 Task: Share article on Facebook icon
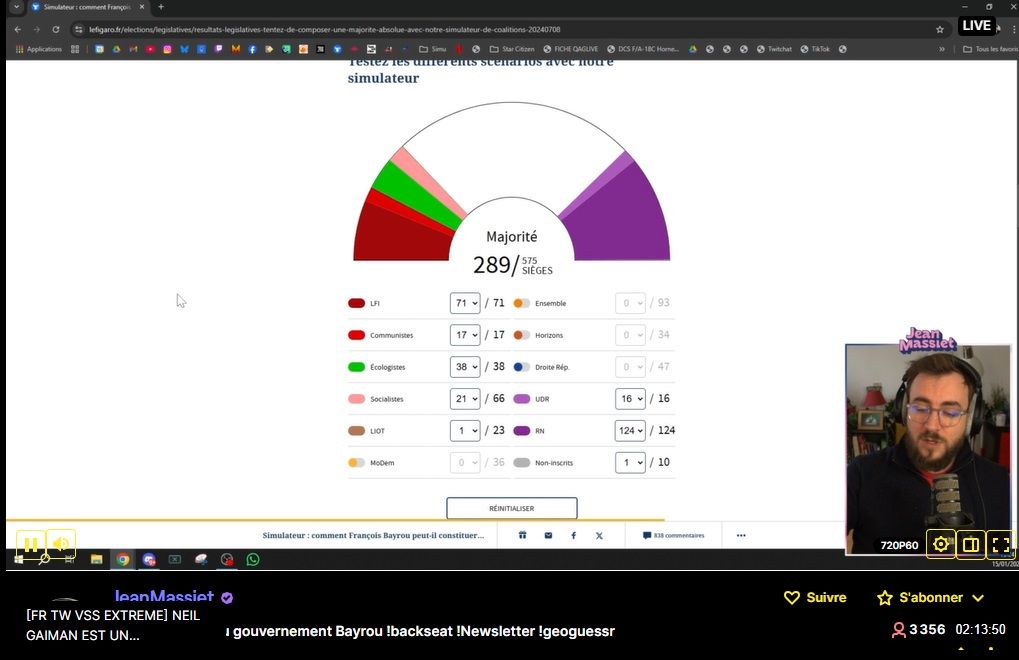pos(573,535)
